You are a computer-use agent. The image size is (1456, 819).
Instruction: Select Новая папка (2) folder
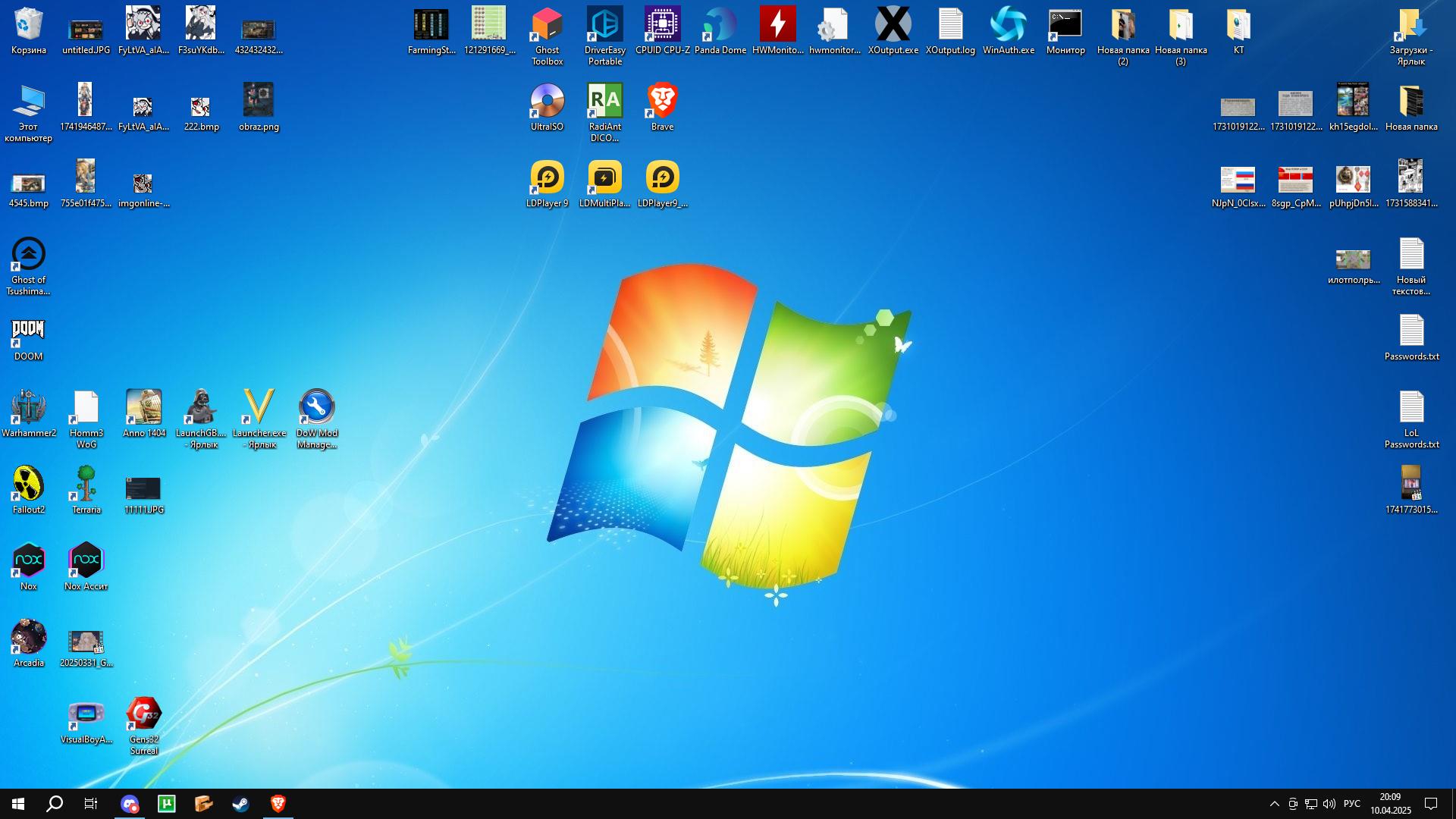tap(1123, 36)
